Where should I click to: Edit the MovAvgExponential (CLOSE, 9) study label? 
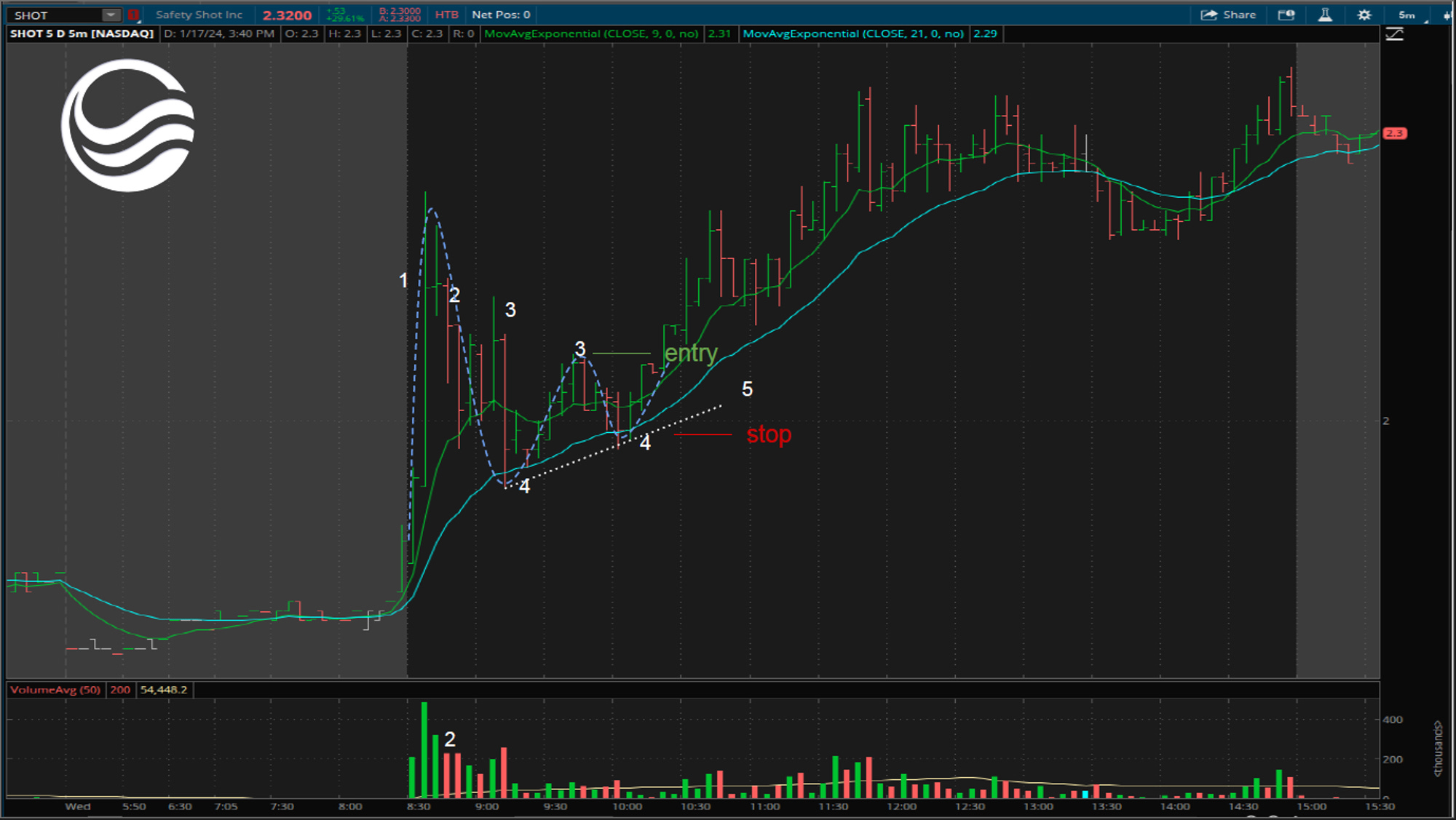click(x=590, y=33)
